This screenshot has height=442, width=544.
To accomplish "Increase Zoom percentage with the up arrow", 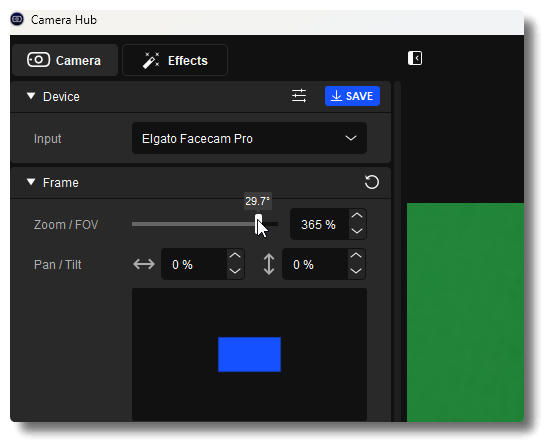I will point(357,216).
